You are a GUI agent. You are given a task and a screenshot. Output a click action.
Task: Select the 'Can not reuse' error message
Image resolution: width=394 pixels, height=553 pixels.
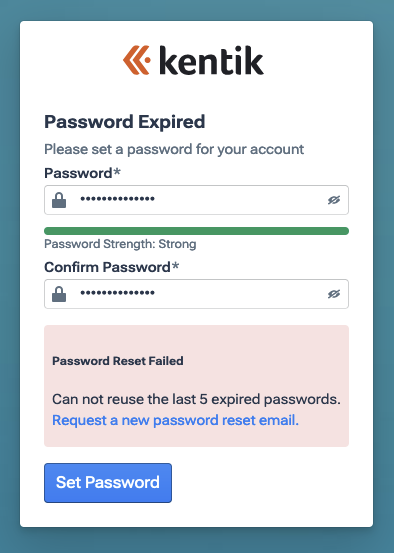(x=196, y=399)
